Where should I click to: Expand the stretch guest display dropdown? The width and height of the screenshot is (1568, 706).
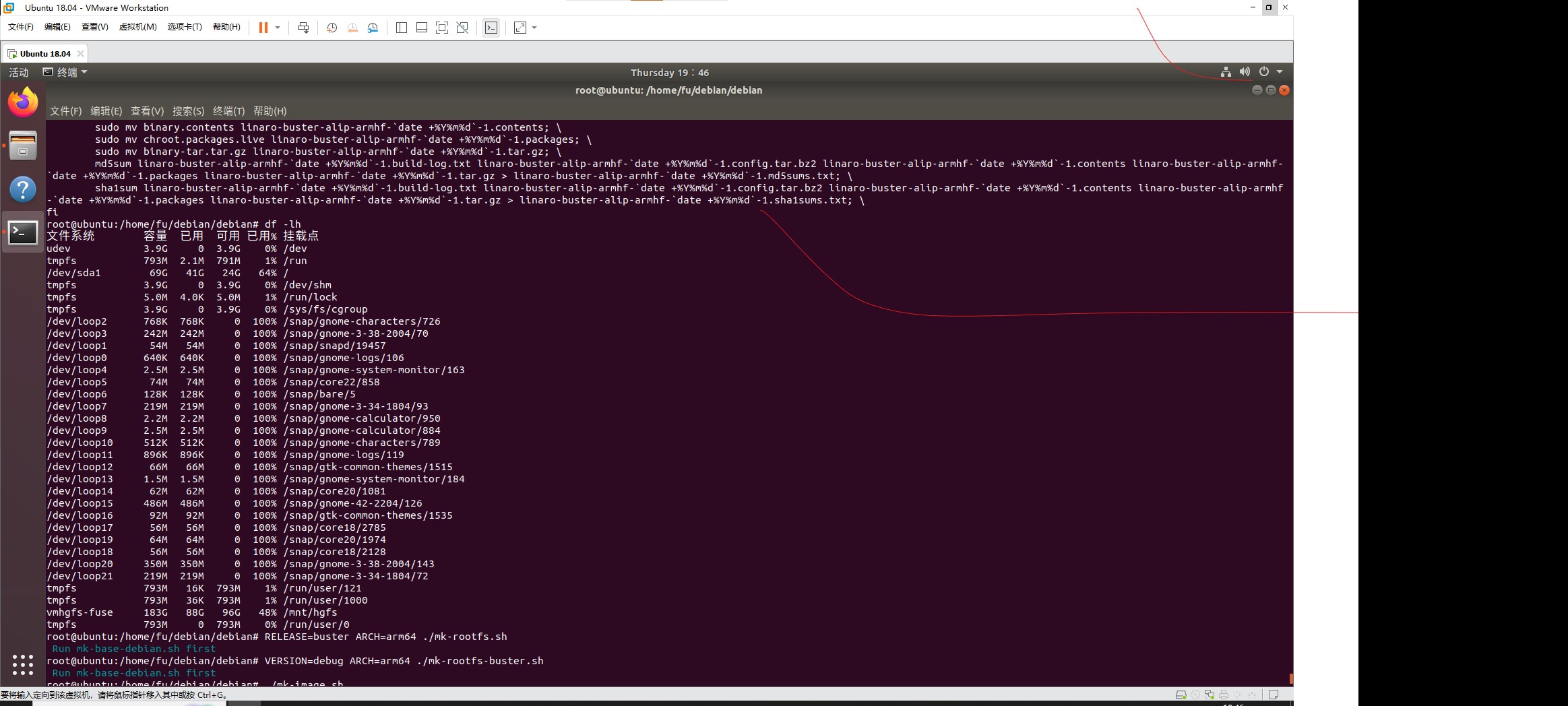click(x=535, y=28)
